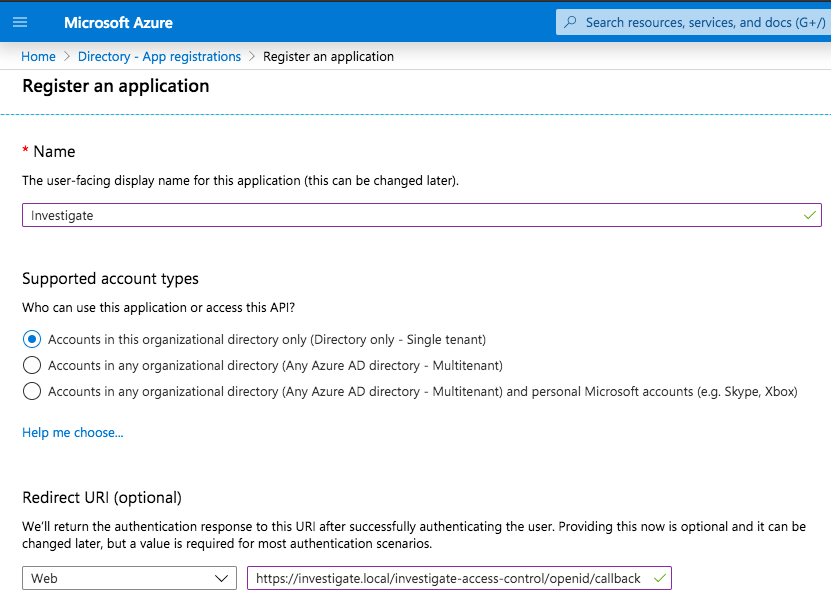Select Register an application in the breadcrumb
The width and height of the screenshot is (831, 608).
[327, 56]
